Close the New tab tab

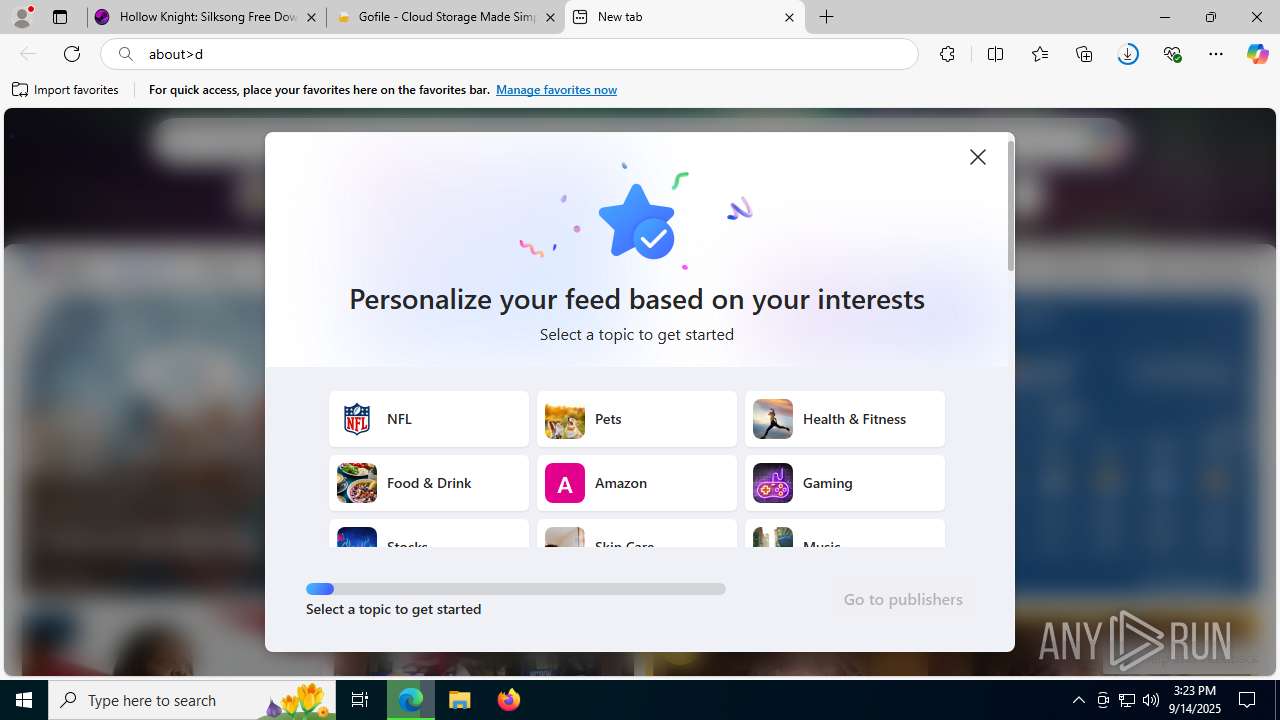(789, 17)
